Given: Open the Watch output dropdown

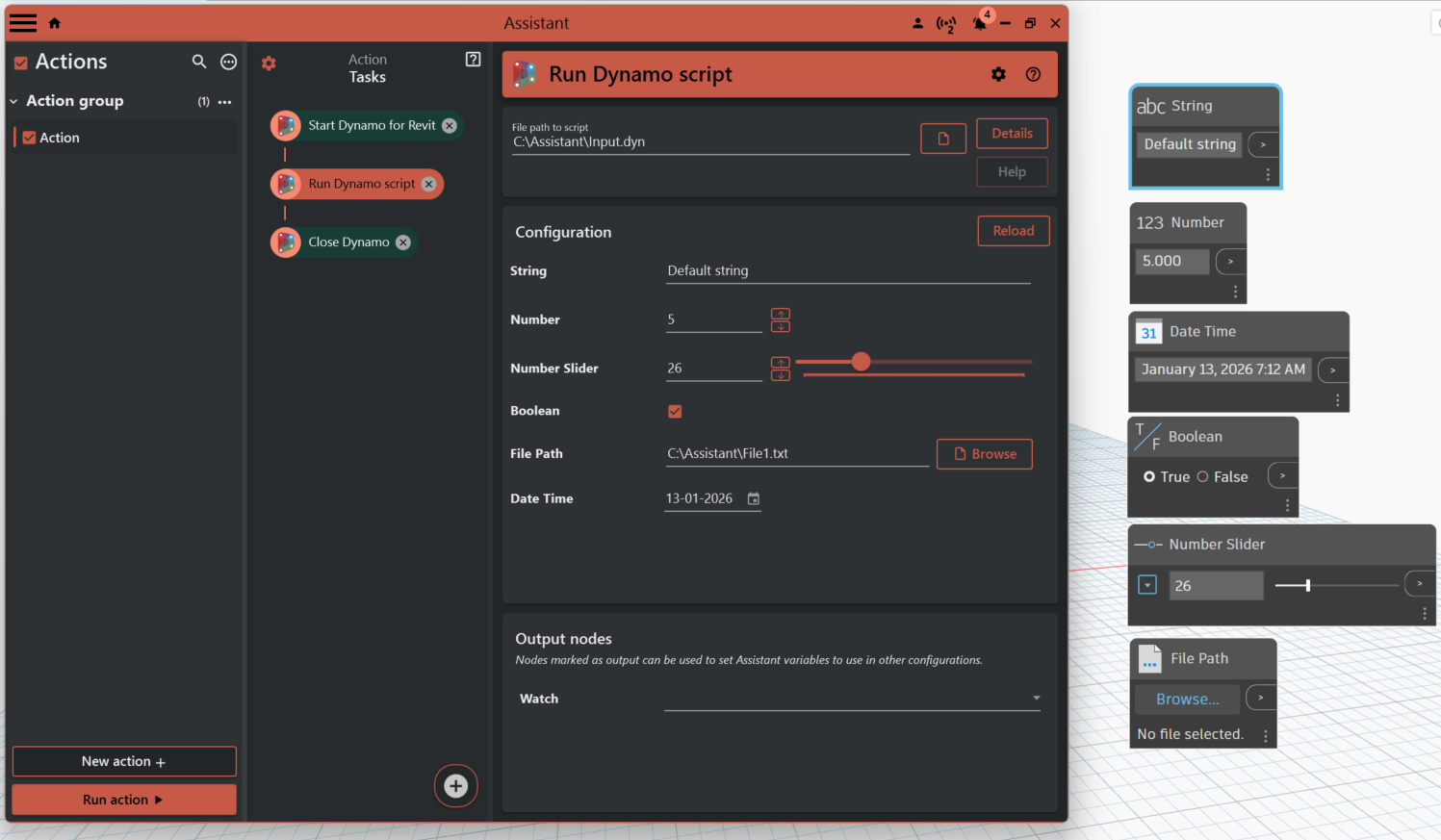Looking at the screenshot, I should [x=1036, y=699].
